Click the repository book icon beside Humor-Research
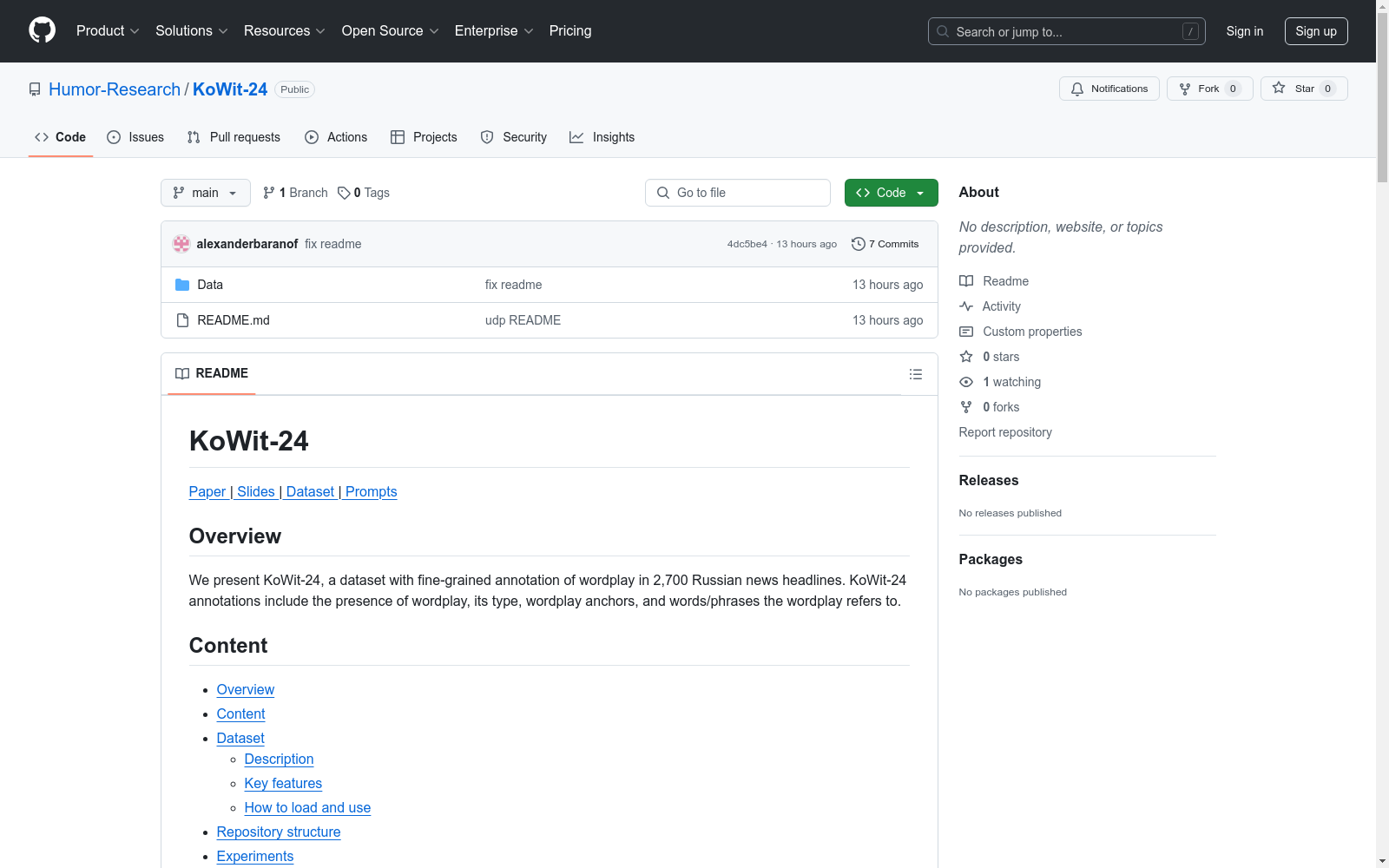1389x868 pixels. pos(35,89)
